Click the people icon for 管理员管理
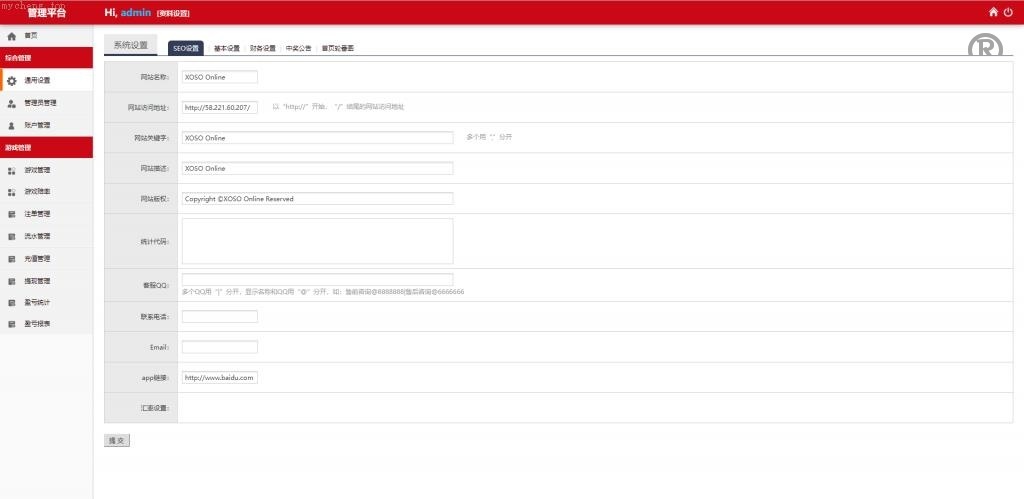1024x499 pixels. [12, 103]
